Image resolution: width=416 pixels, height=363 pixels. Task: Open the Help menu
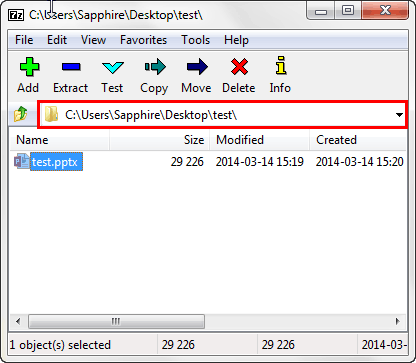[236, 40]
